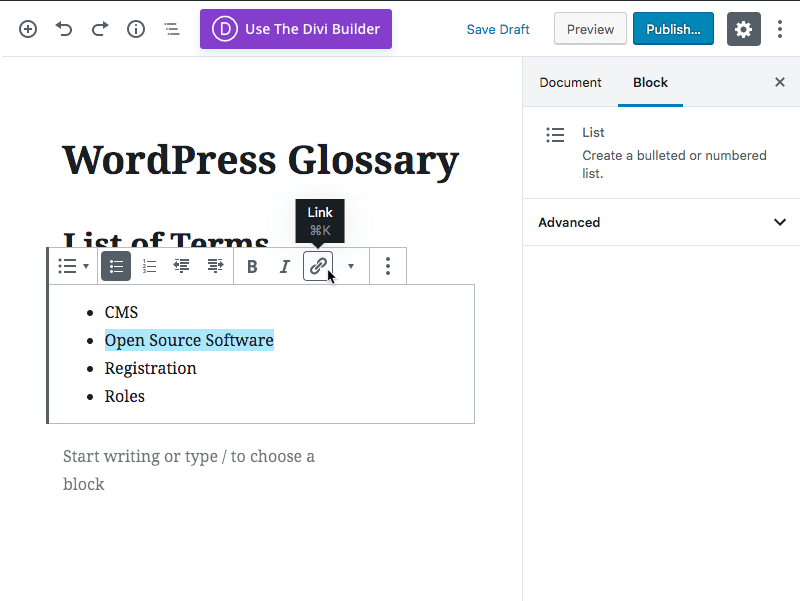Insert a link on selected text
Image resolution: width=800 pixels, height=601 pixels.
[x=317, y=266]
